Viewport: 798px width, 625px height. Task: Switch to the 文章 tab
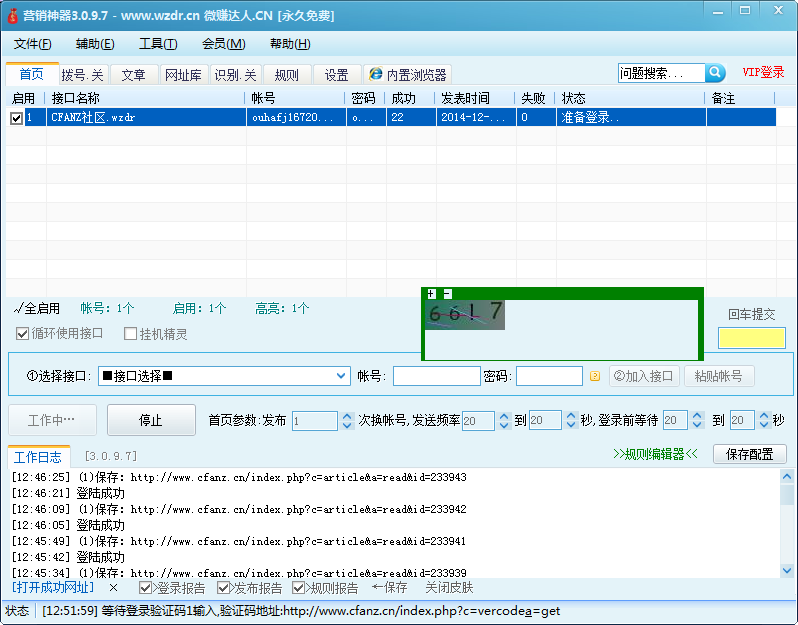point(134,75)
